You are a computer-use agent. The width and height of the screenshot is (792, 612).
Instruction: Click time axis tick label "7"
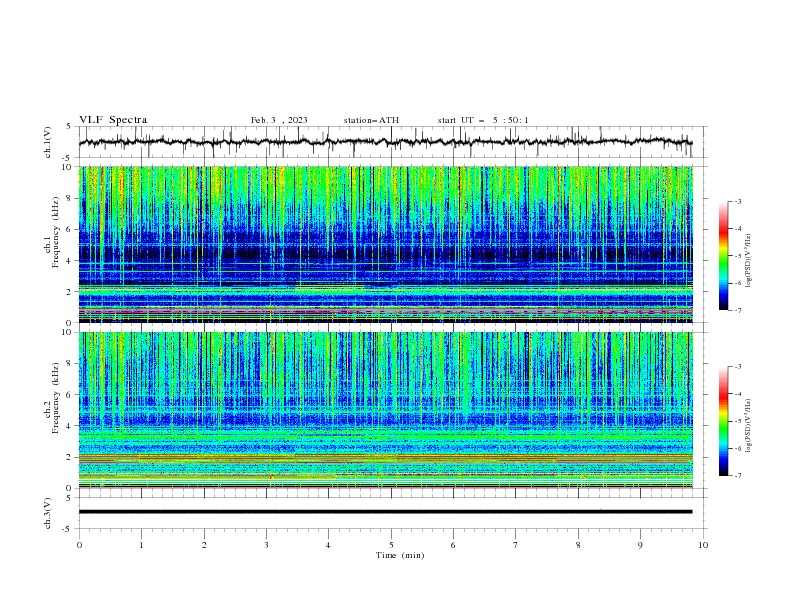point(516,545)
